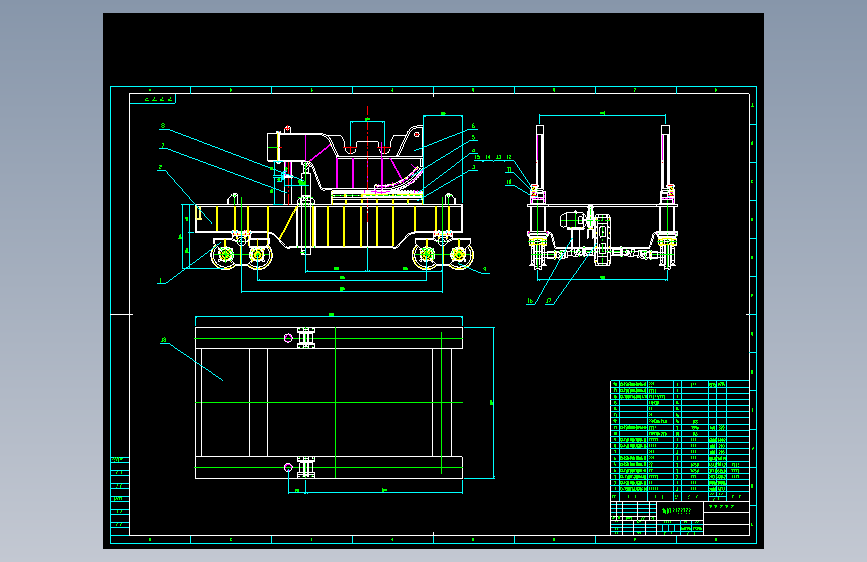This screenshot has width=867, height=562.
Task: Click part callout number 1 below left bogie
Action: click(161, 281)
